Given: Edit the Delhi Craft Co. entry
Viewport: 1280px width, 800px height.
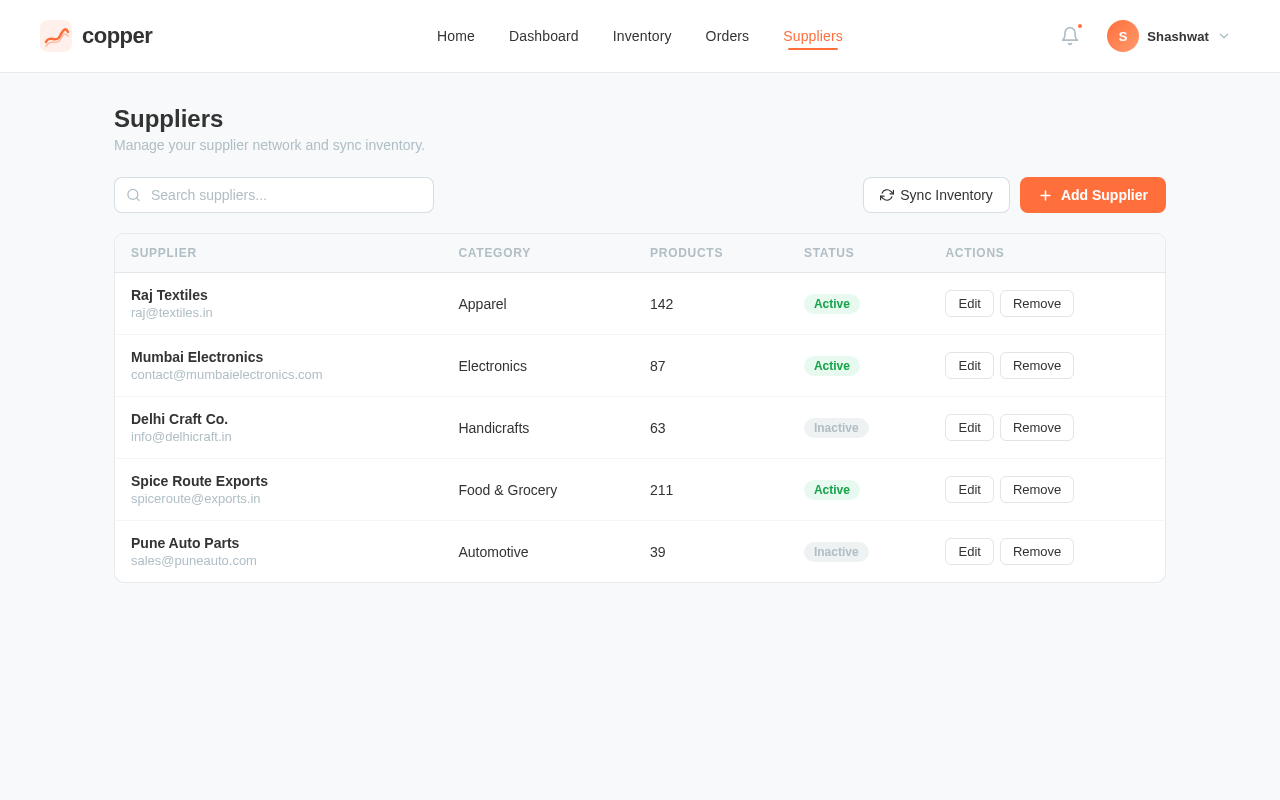Looking at the screenshot, I should point(969,428).
